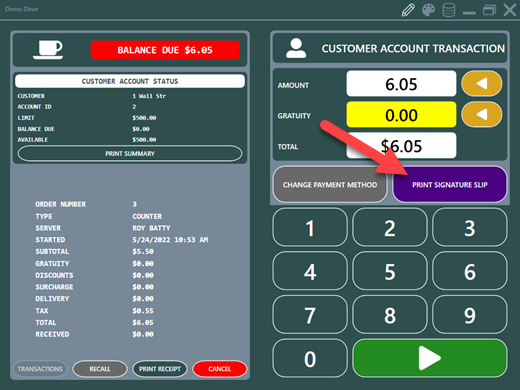Tap the number 9 keypad key
The height and width of the screenshot is (390, 520).
coord(470,315)
